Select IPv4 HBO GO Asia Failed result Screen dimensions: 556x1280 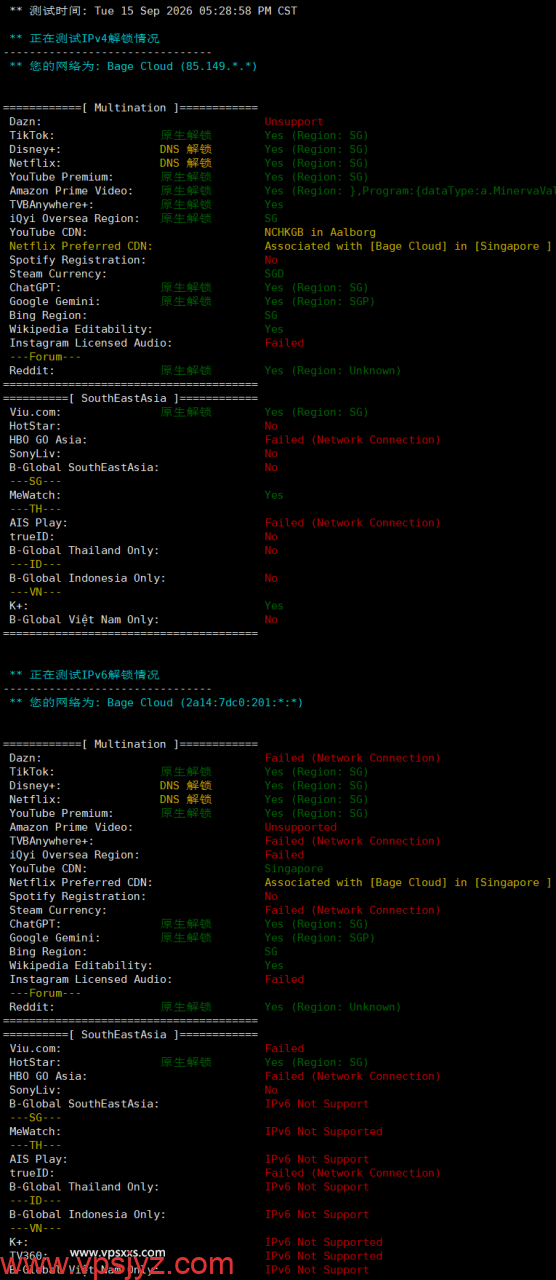(352, 439)
